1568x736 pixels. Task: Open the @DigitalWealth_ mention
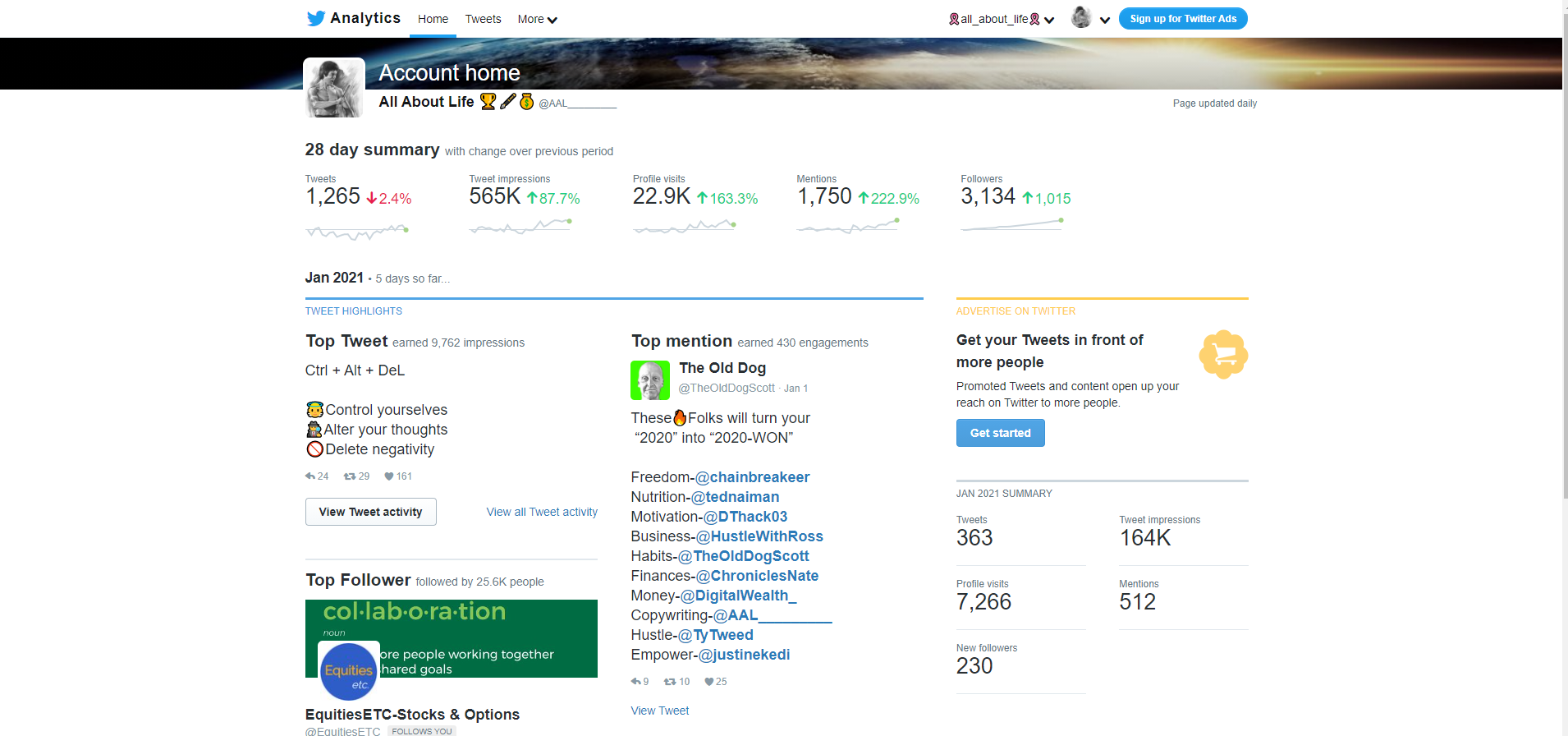pyautogui.click(x=738, y=596)
